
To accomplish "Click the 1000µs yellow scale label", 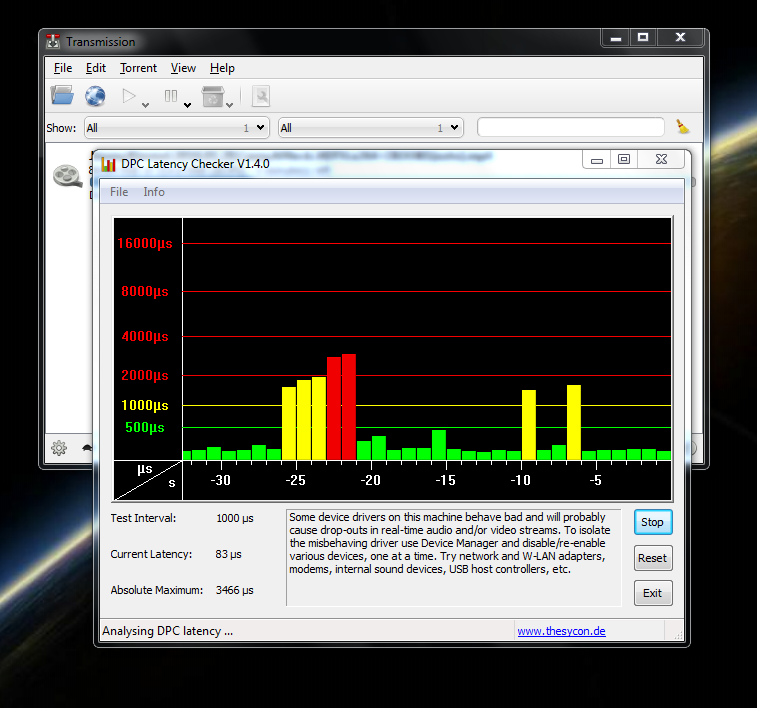I will 145,405.
